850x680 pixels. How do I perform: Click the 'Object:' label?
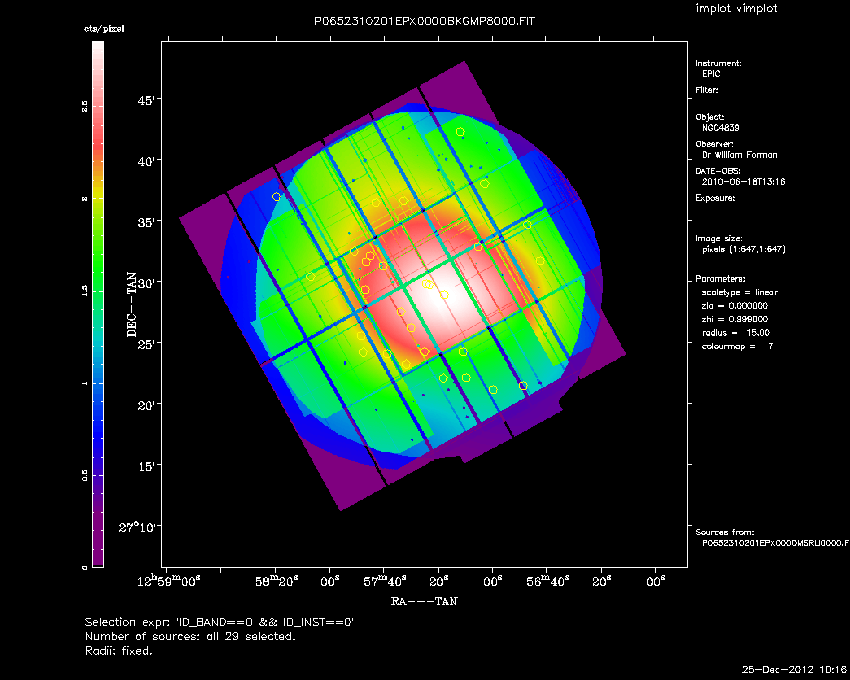[x=710, y=117]
